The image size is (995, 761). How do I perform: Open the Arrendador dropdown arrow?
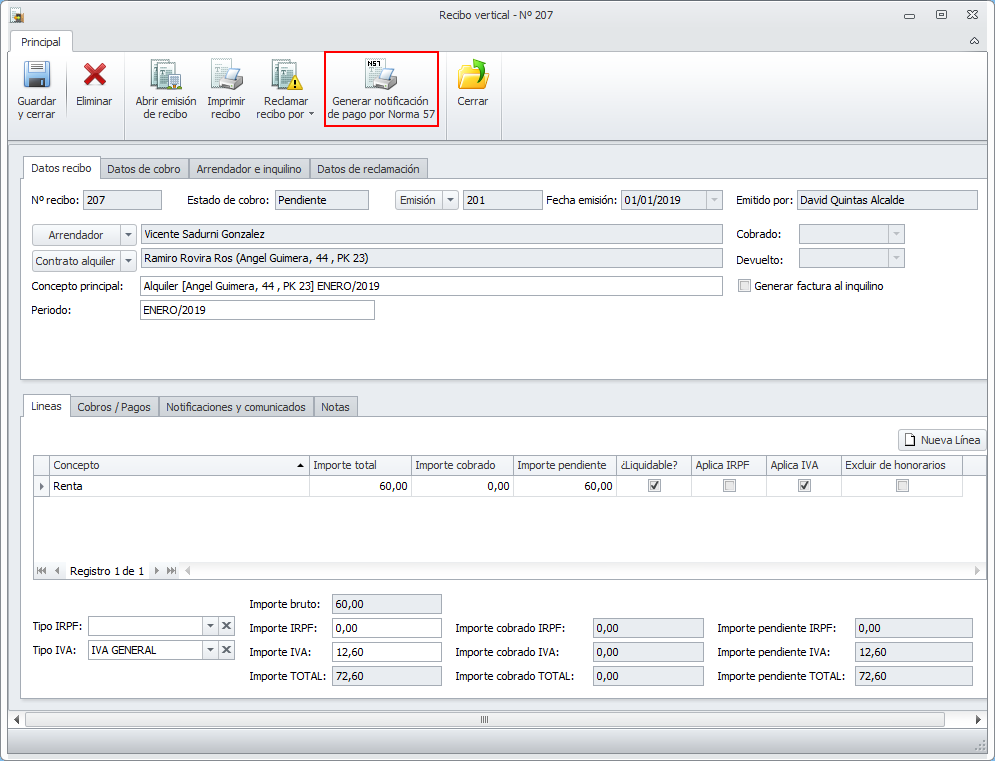coord(127,235)
